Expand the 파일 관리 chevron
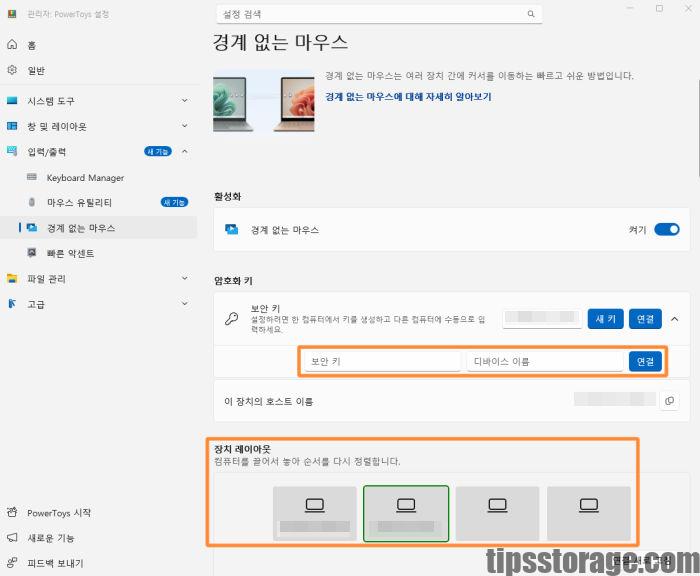Image resolution: width=700 pixels, height=576 pixels. tap(185, 278)
